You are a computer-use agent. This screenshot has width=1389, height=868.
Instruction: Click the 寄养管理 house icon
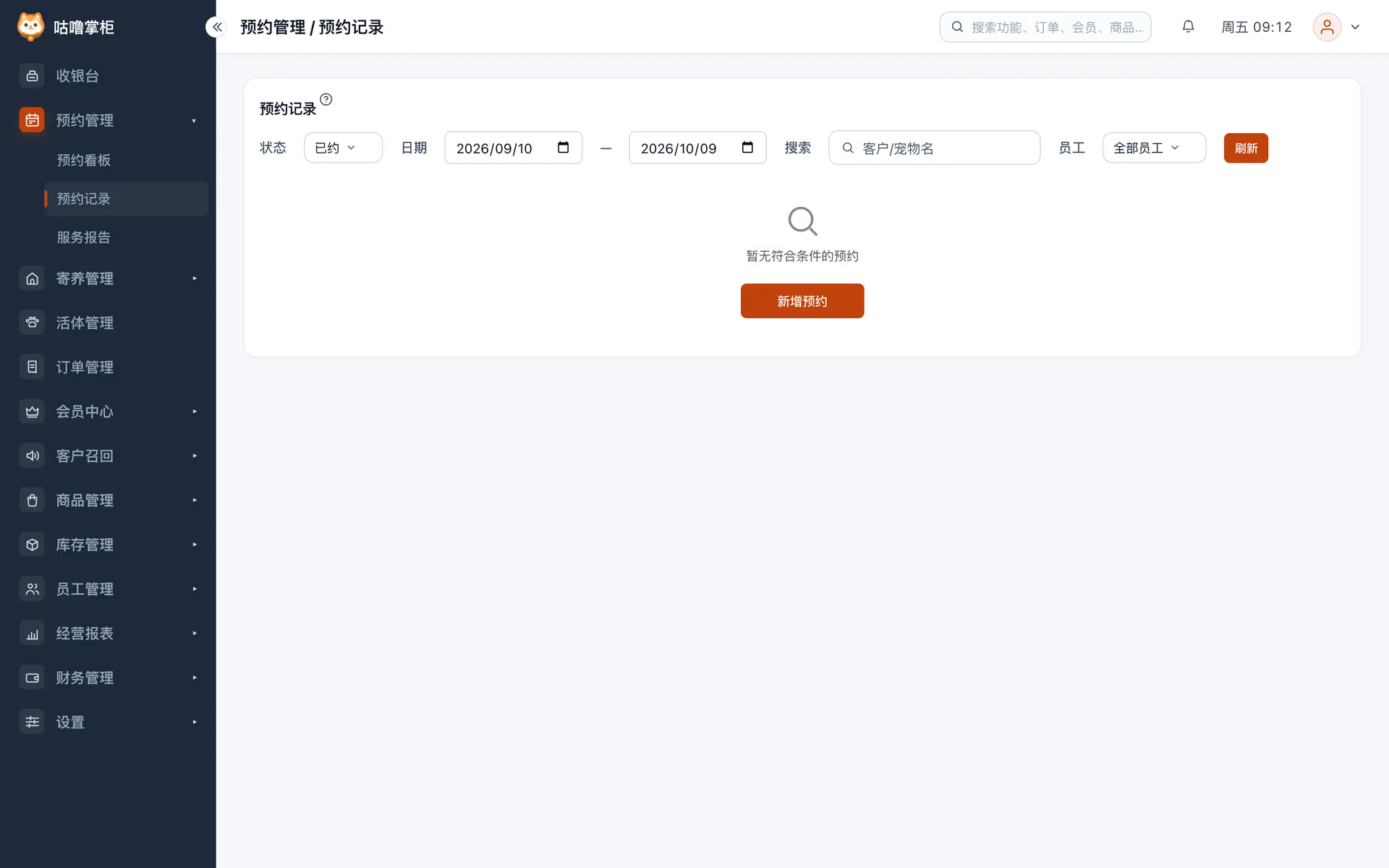pos(32,278)
